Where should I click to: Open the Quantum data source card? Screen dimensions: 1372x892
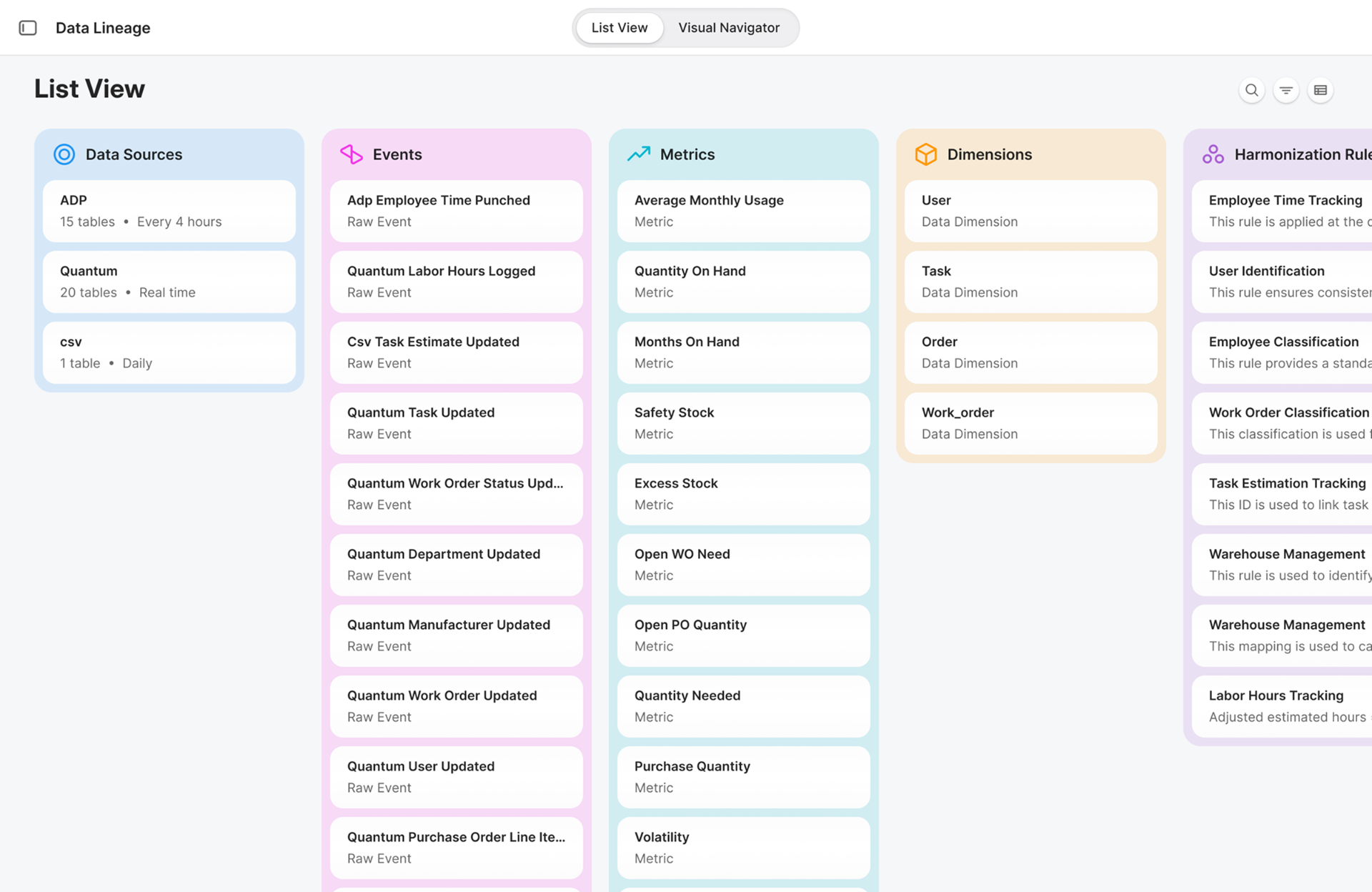pos(169,282)
